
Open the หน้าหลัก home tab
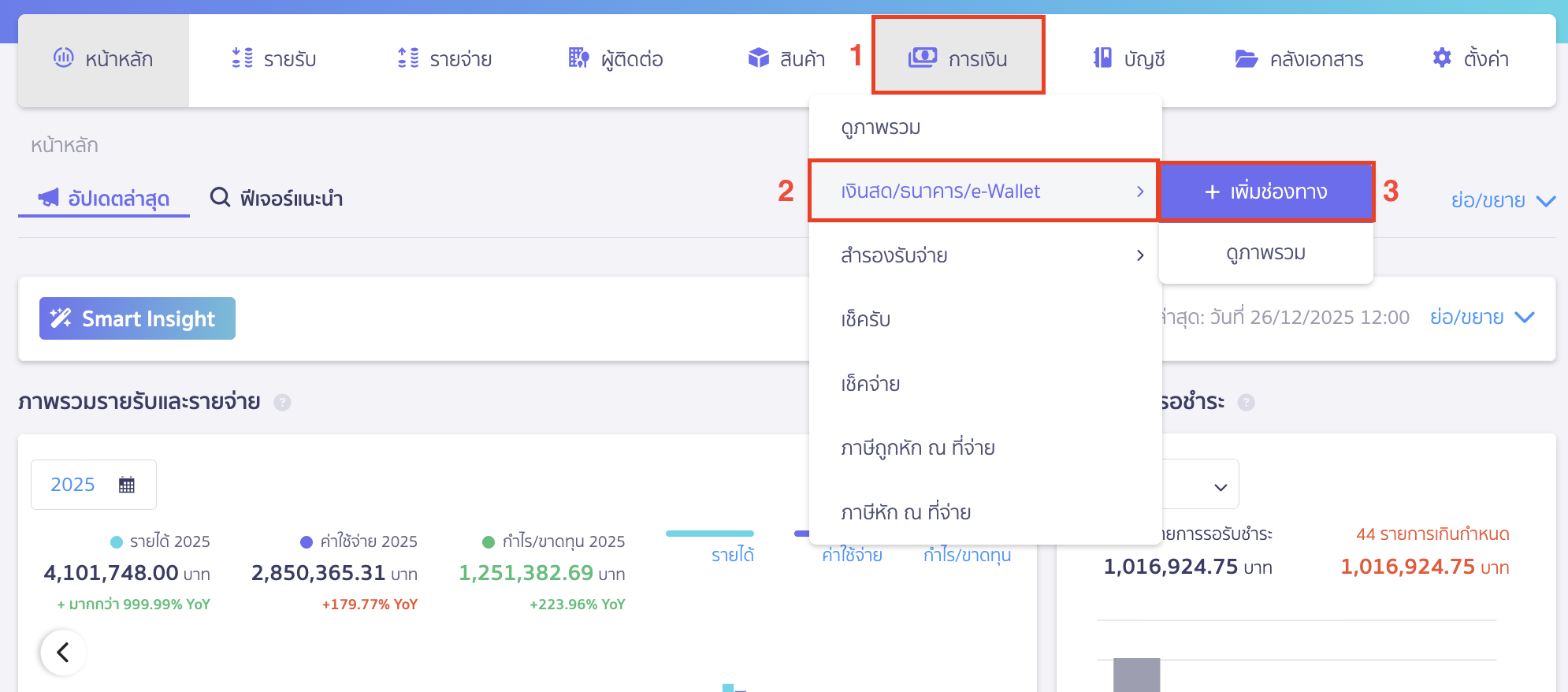tap(103, 60)
